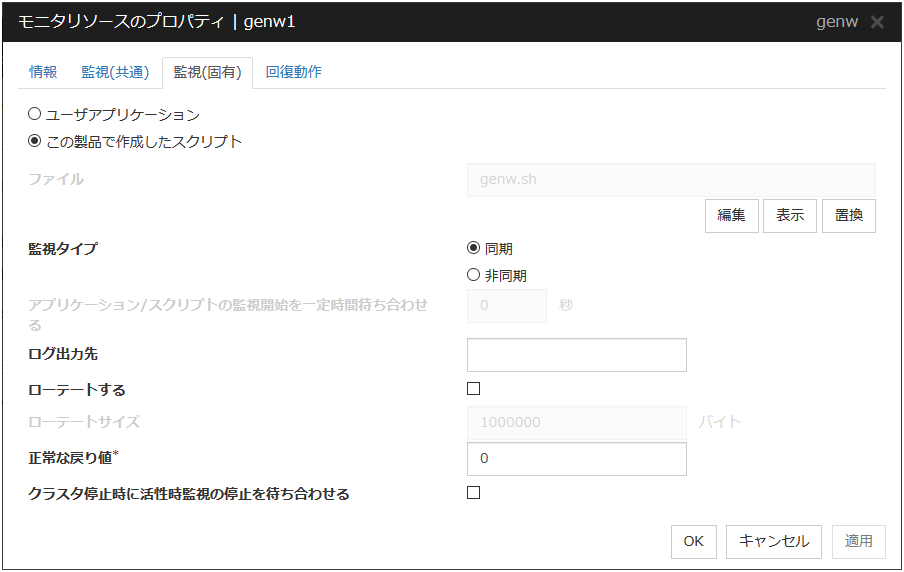This screenshot has height=572, width=904.
Task: Enable the ローテートする checkbox
Action: click(x=474, y=389)
